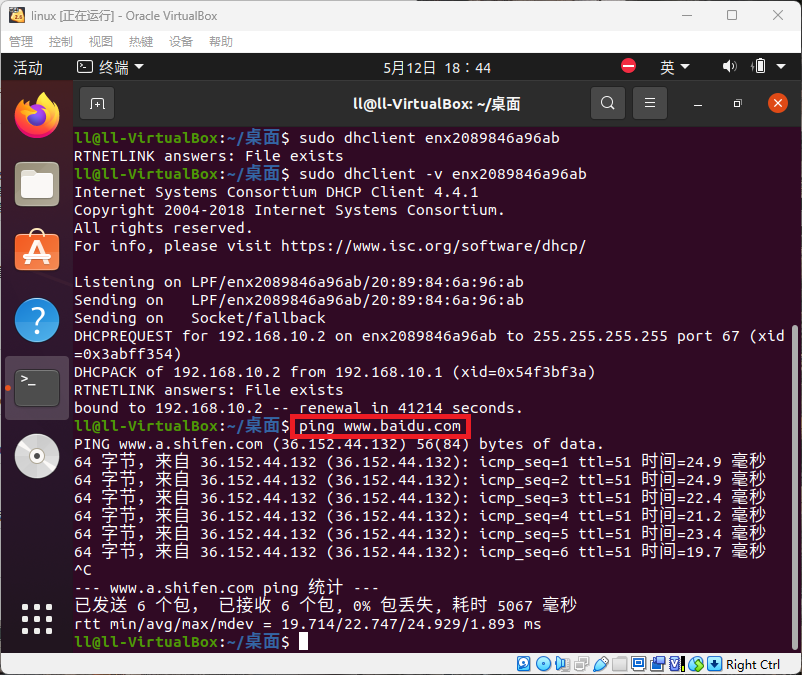Click the icmp_seq=1 output line
The image size is (802, 675).
419,462
